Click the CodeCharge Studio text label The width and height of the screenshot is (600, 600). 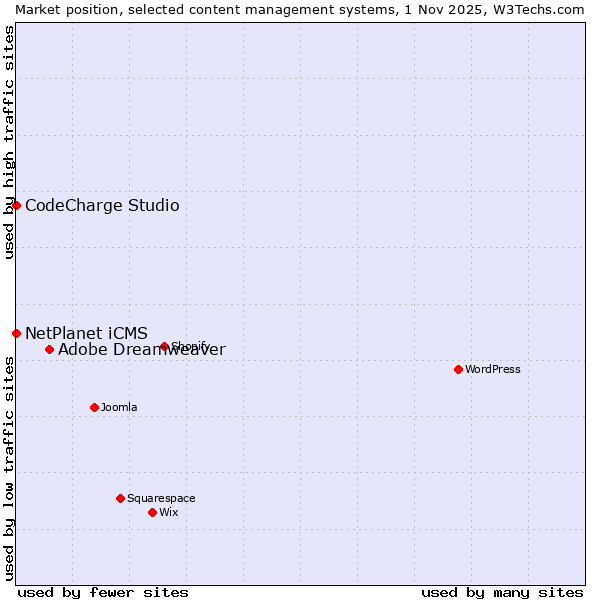tap(102, 206)
